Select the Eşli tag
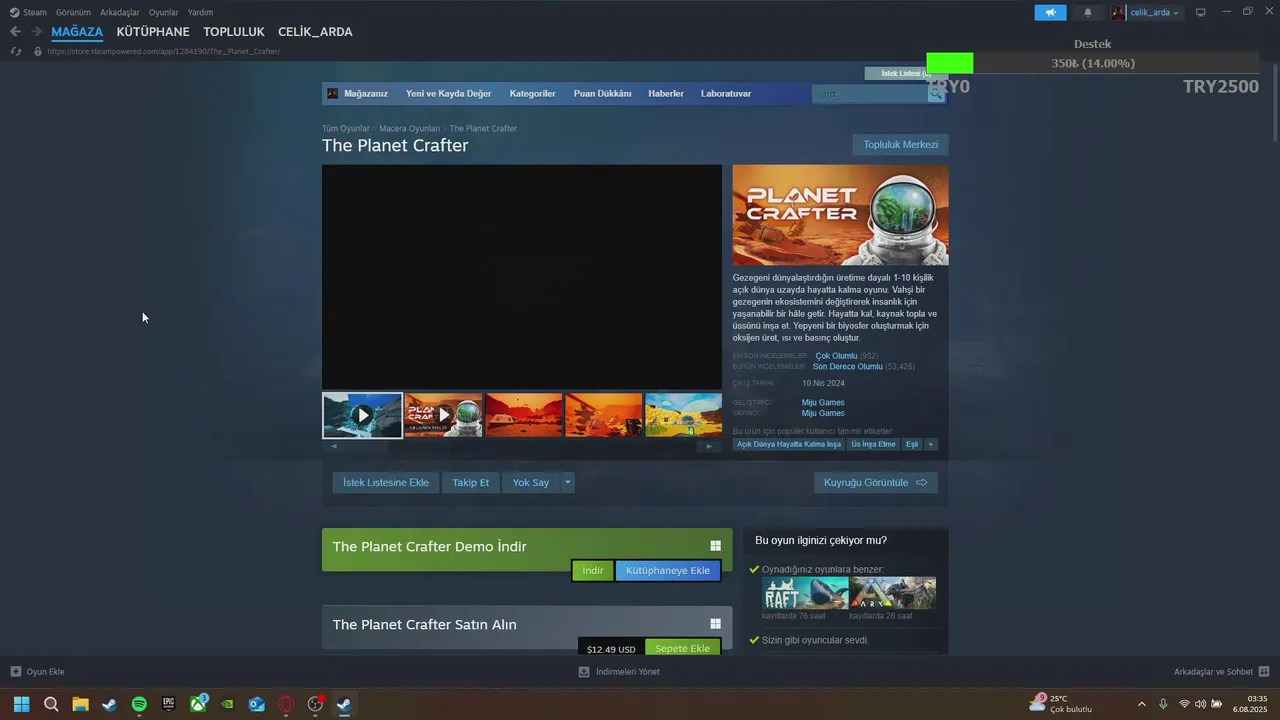This screenshot has width=1280, height=720. (x=912, y=444)
